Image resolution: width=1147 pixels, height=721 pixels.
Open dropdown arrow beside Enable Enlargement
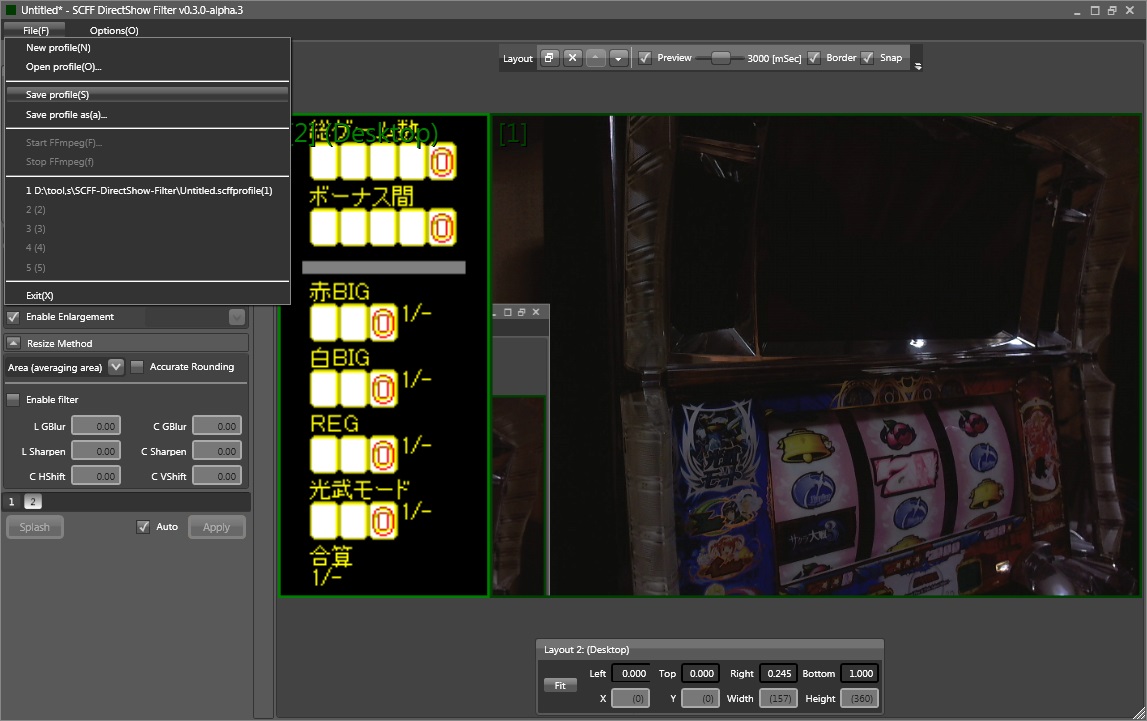236,317
